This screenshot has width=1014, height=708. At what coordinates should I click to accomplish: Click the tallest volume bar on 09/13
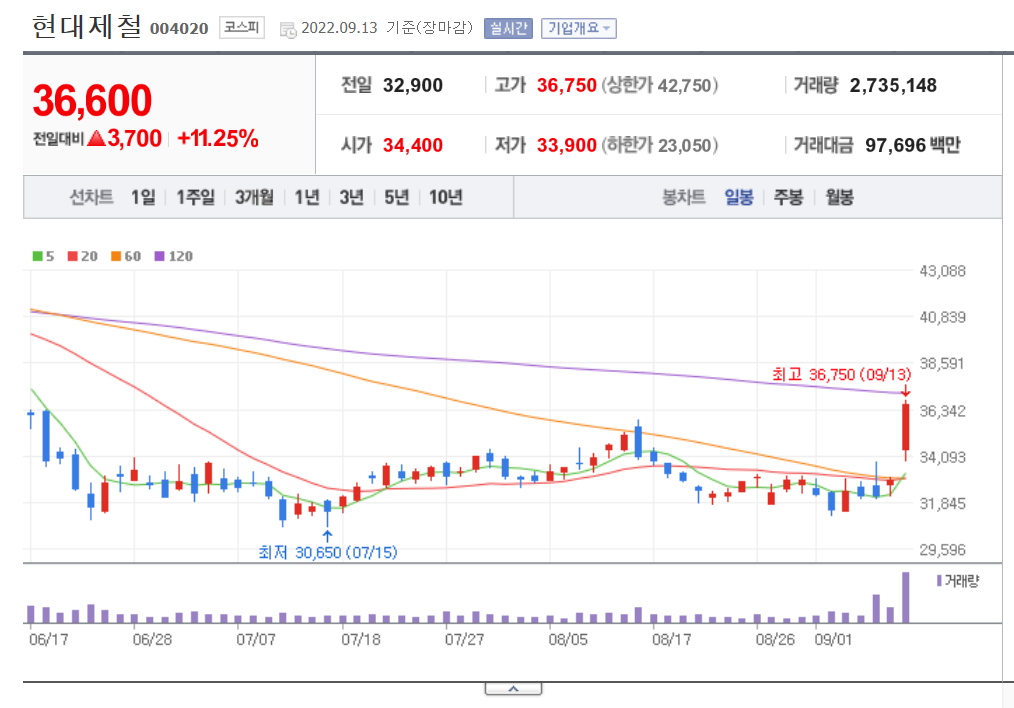pyautogui.click(x=905, y=597)
